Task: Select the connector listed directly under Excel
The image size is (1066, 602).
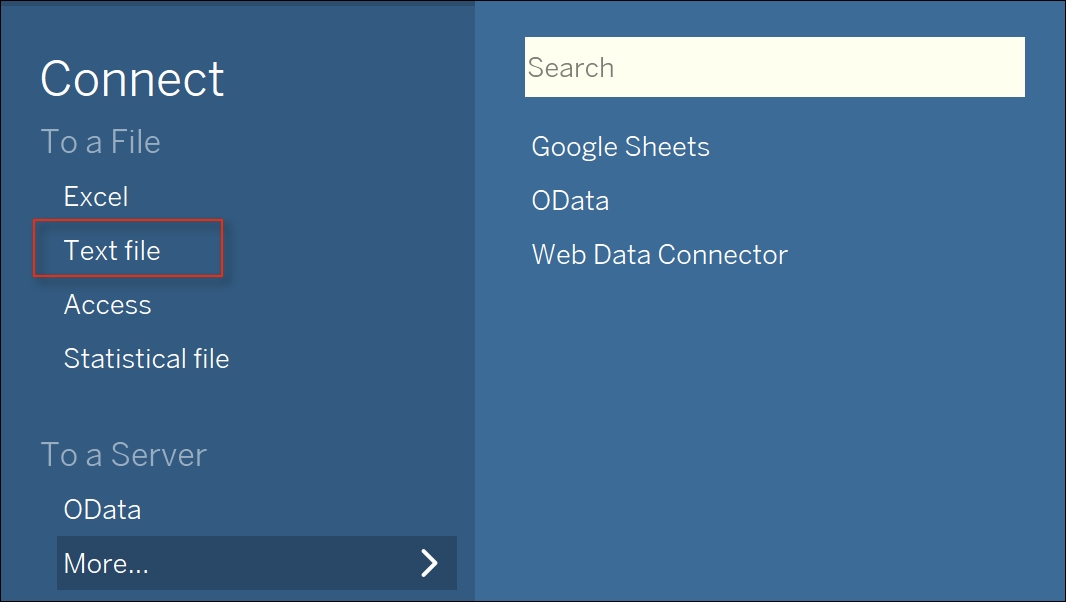Action: (111, 250)
